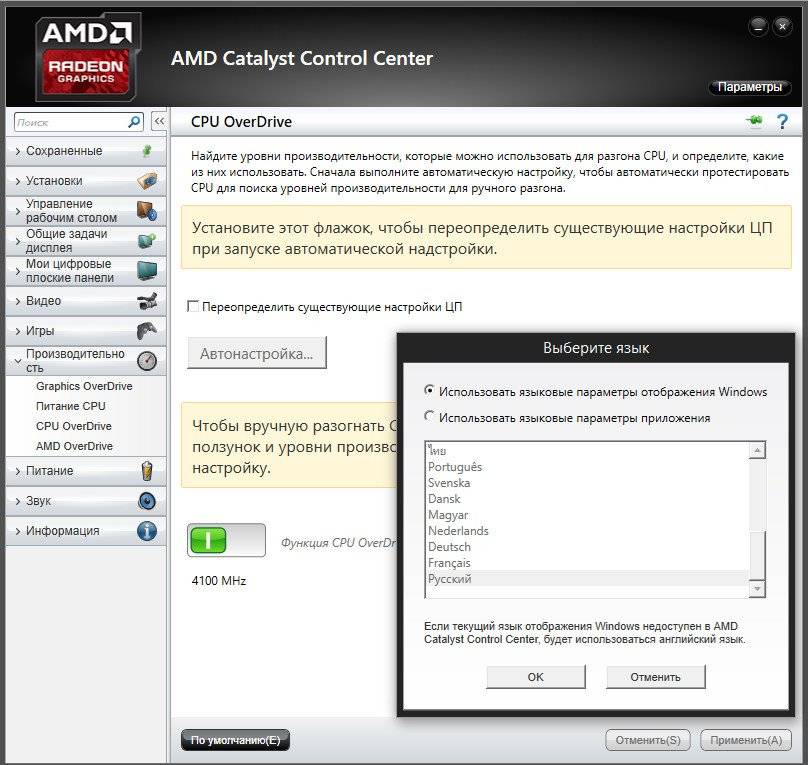Click the digital flat panels monitor icon
This screenshot has height=765, width=808.
coord(147,270)
